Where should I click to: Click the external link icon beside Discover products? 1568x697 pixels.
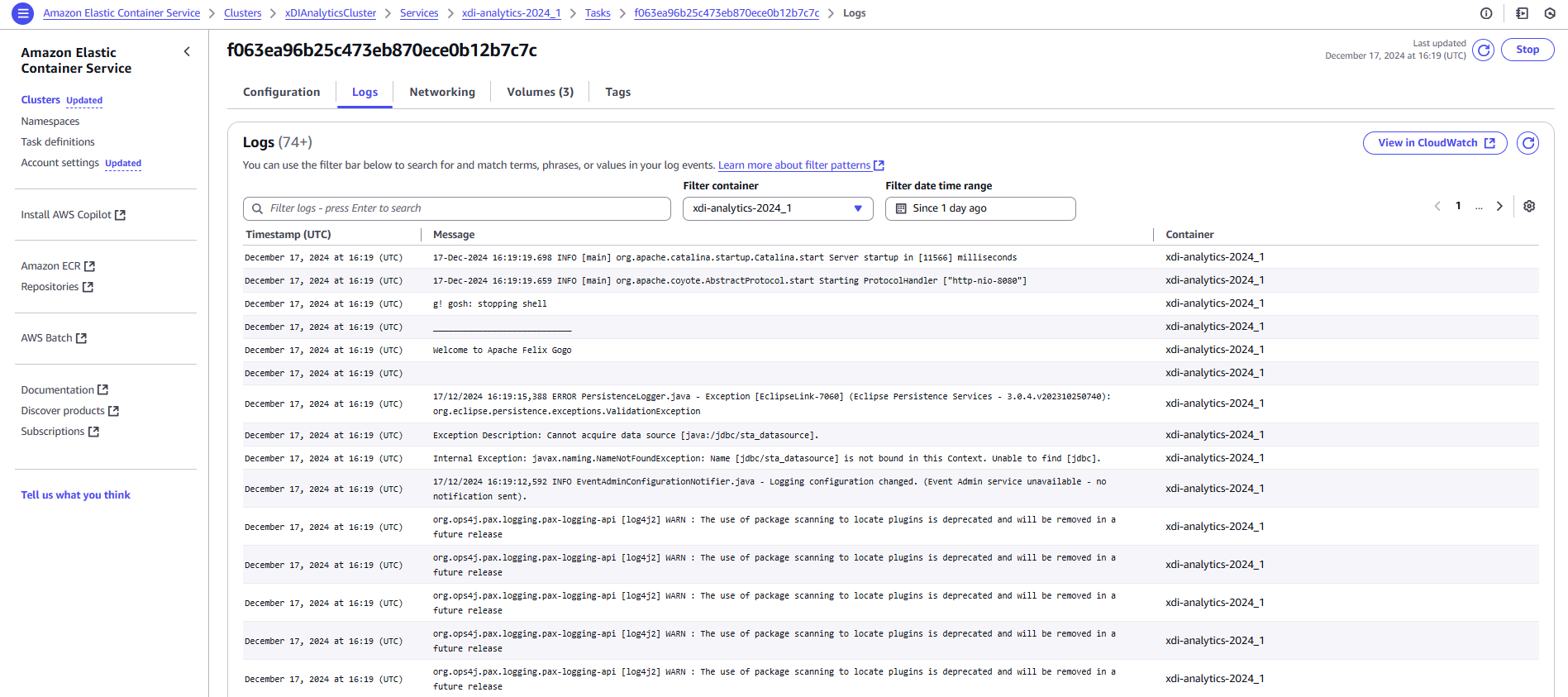point(114,411)
